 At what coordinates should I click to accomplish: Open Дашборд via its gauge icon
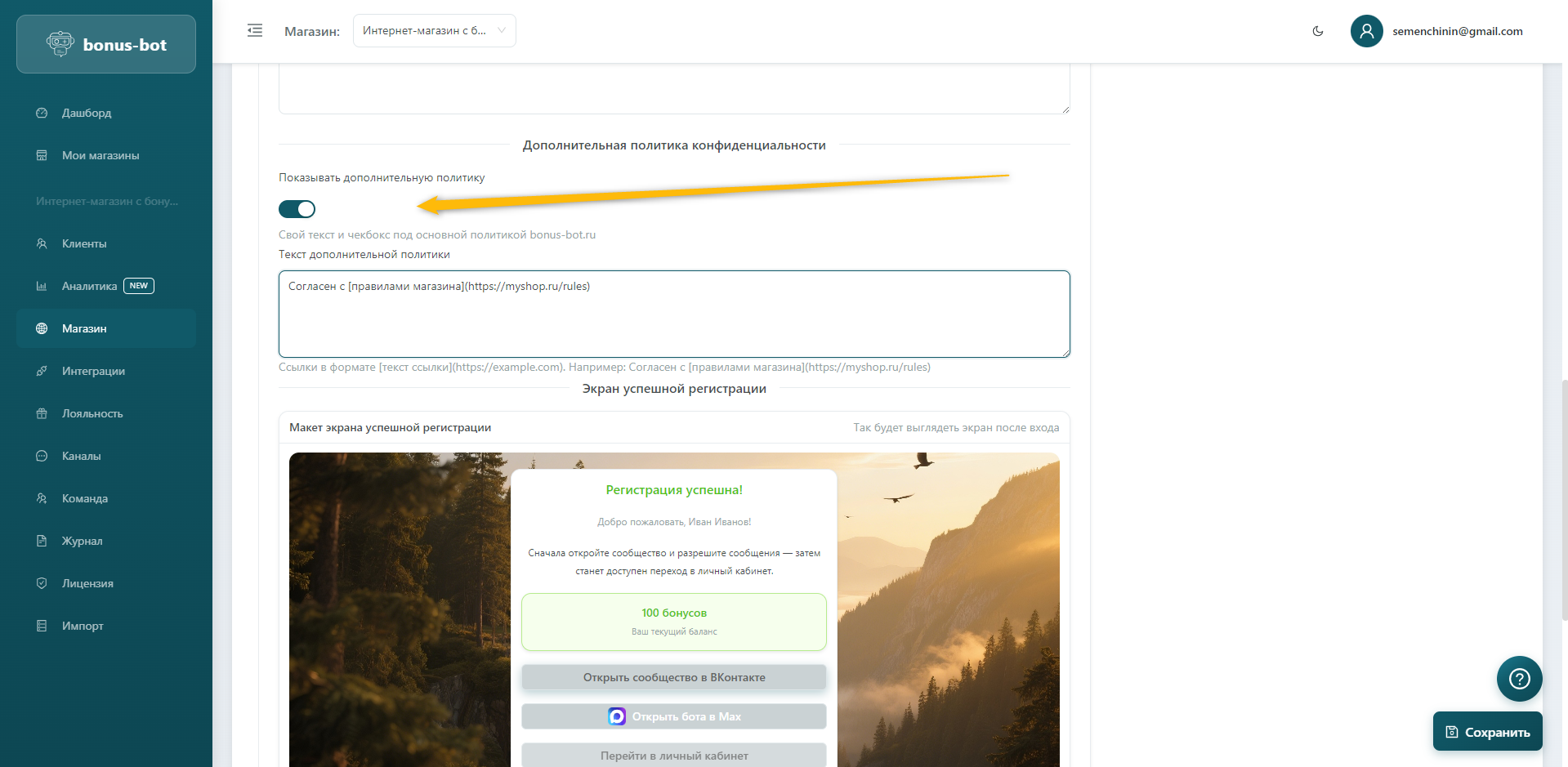pos(42,113)
